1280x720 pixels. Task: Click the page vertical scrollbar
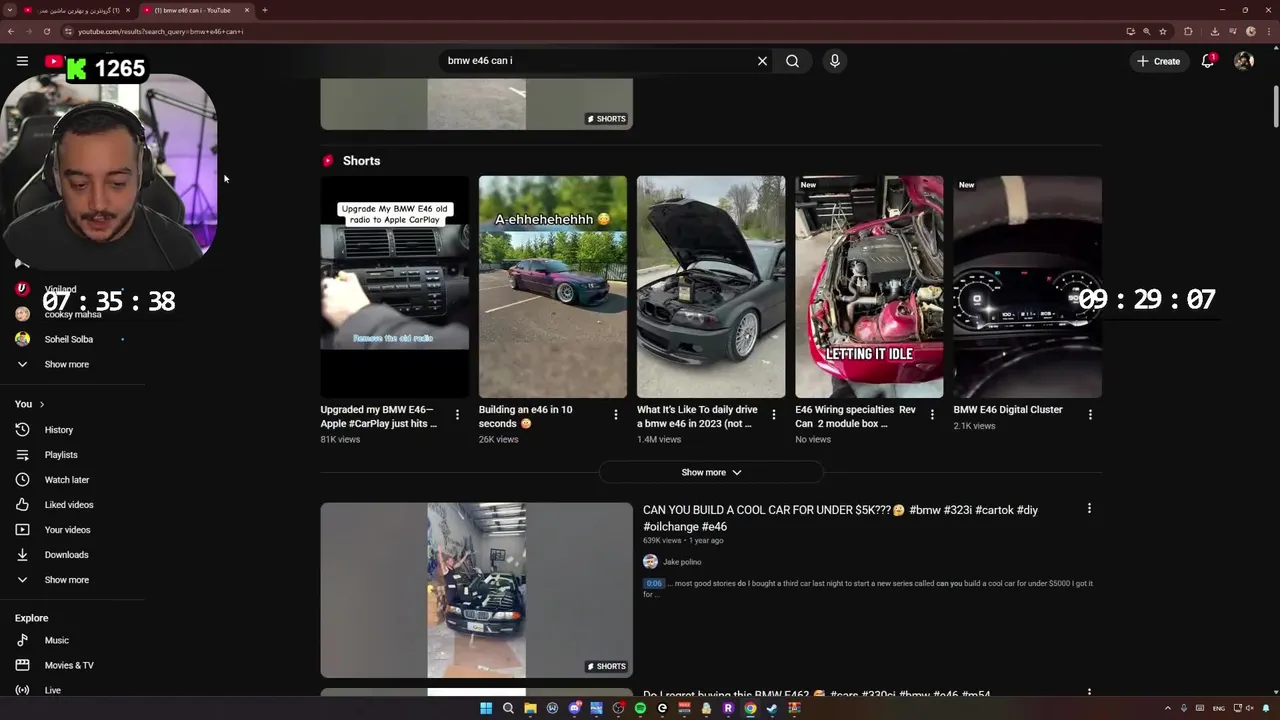(1275, 105)
